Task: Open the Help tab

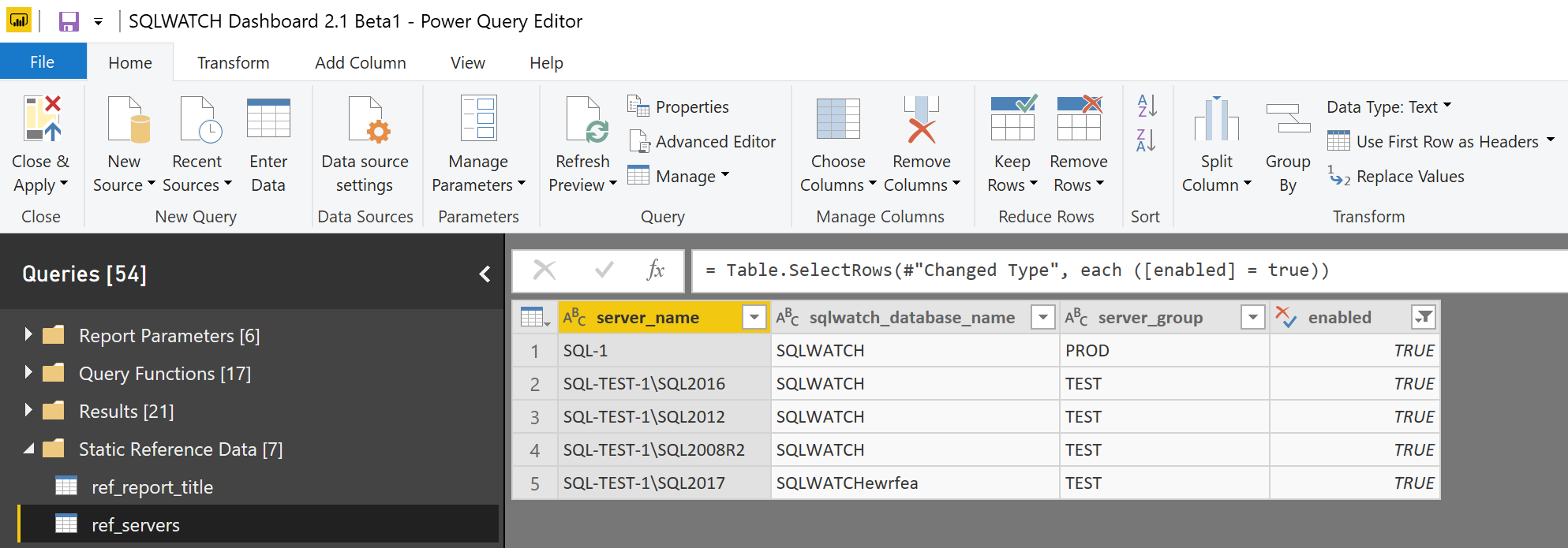Action: click(546, 63)
